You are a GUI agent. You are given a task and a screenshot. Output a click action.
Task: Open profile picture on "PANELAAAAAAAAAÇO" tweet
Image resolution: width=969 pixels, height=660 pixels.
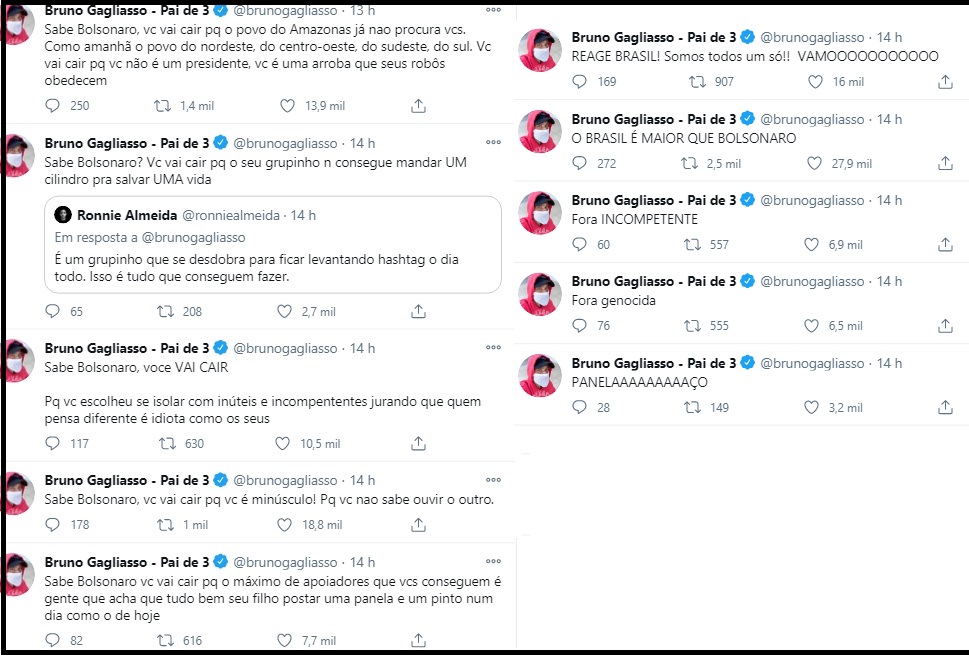(540, 374)
